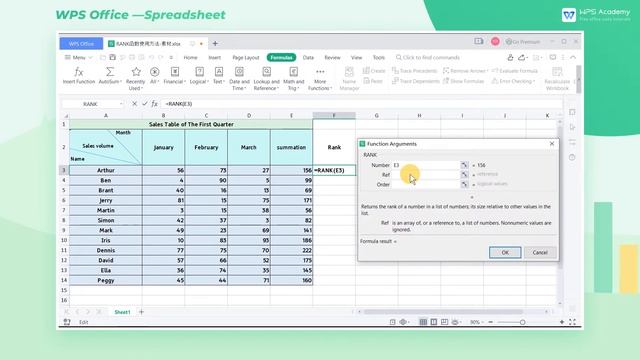Close the Function Arguments dialog

click(x=552, y=144)
